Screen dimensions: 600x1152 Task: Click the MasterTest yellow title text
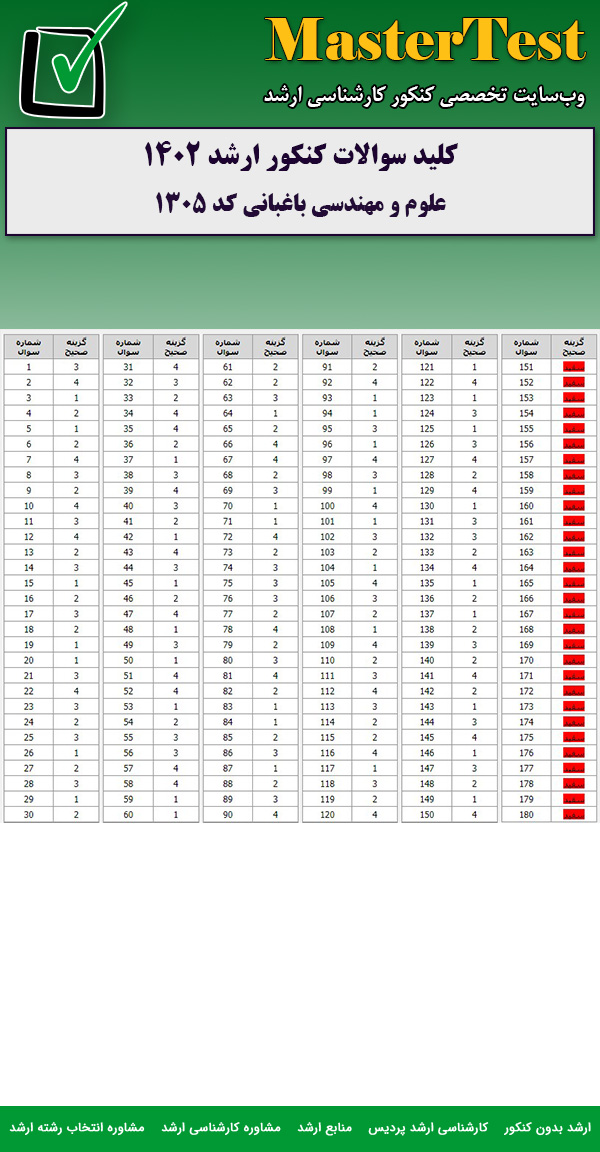[x=425, y=43]
